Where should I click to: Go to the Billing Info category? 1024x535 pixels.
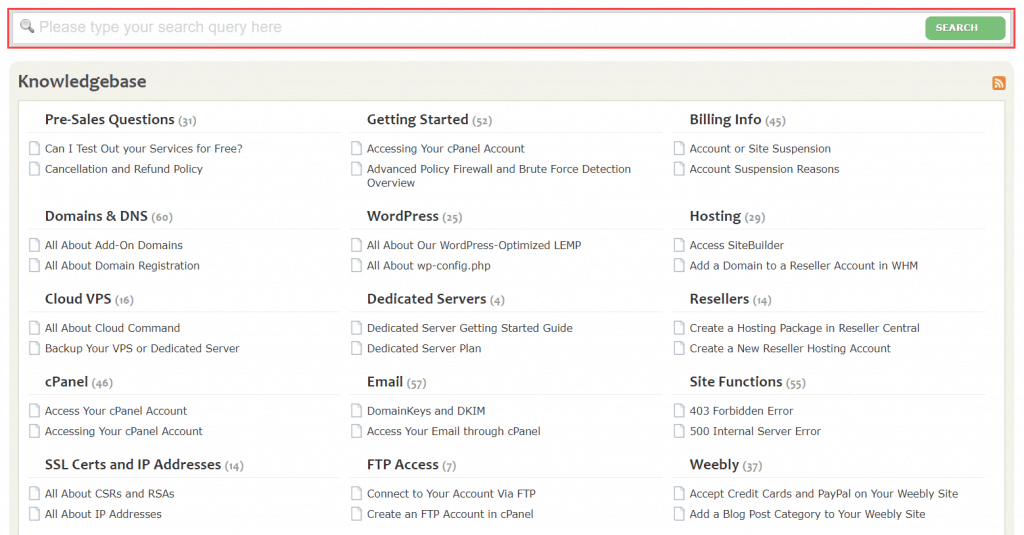tap(725, 120)
